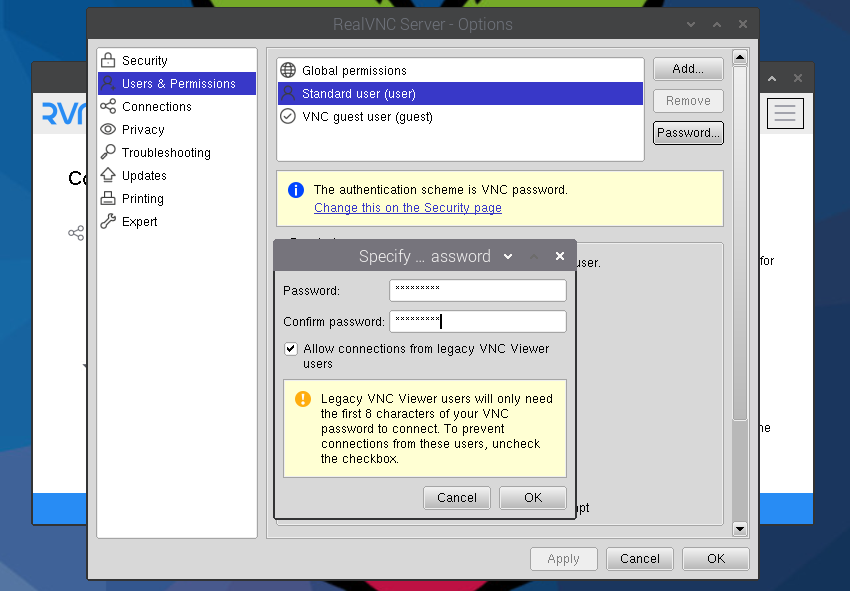850x591 pixels.
Task: Click the share icon in the background VNC window
Action: 76,233
